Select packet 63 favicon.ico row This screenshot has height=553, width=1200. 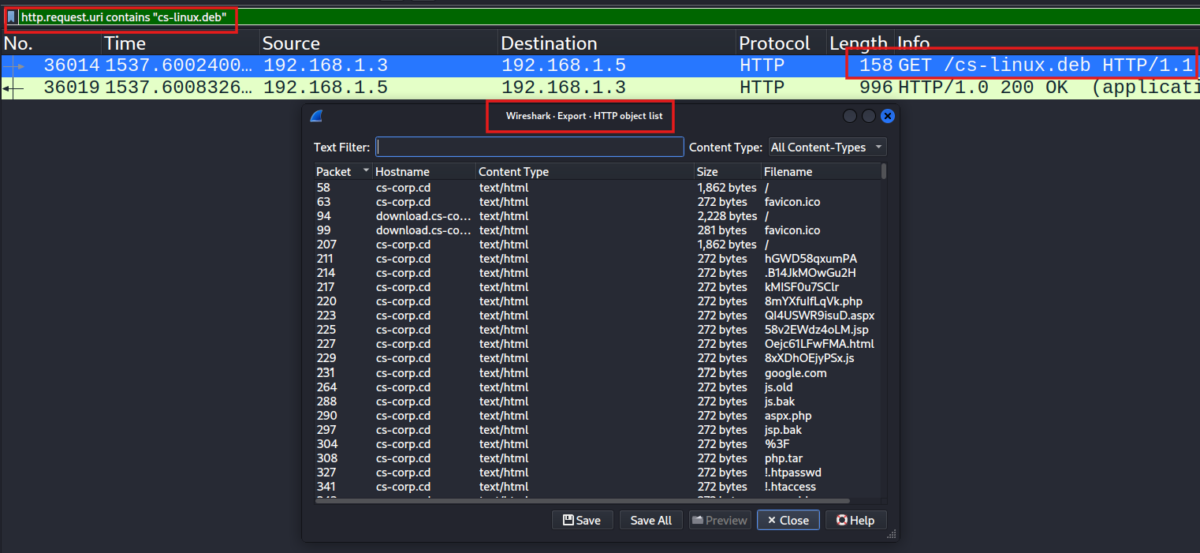tap(597, 201)
